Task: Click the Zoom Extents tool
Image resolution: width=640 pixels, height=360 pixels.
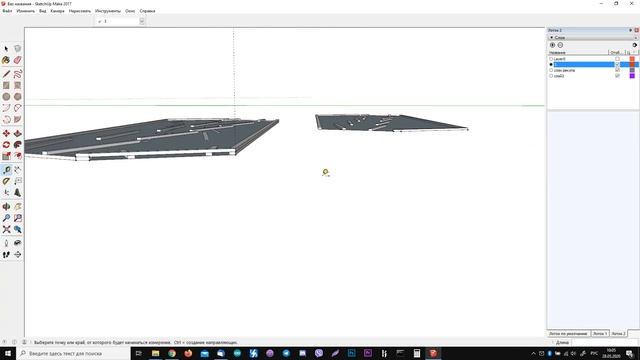Action: pyautogui.click(x=6, y=229)
